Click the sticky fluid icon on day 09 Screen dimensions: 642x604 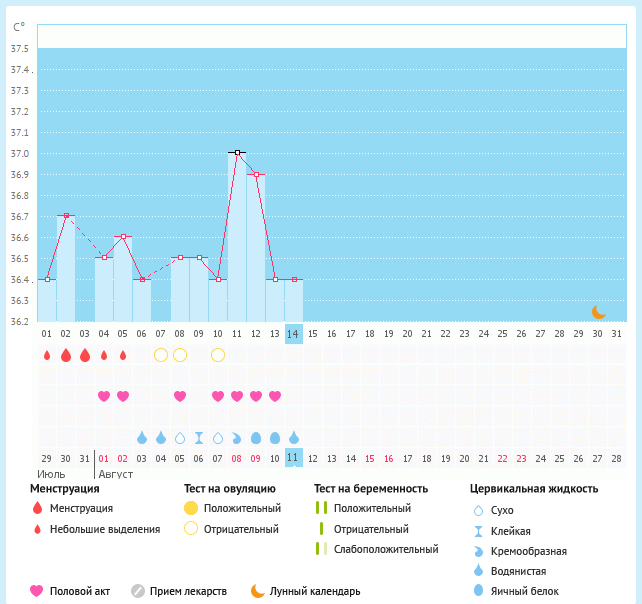point(199,438)
